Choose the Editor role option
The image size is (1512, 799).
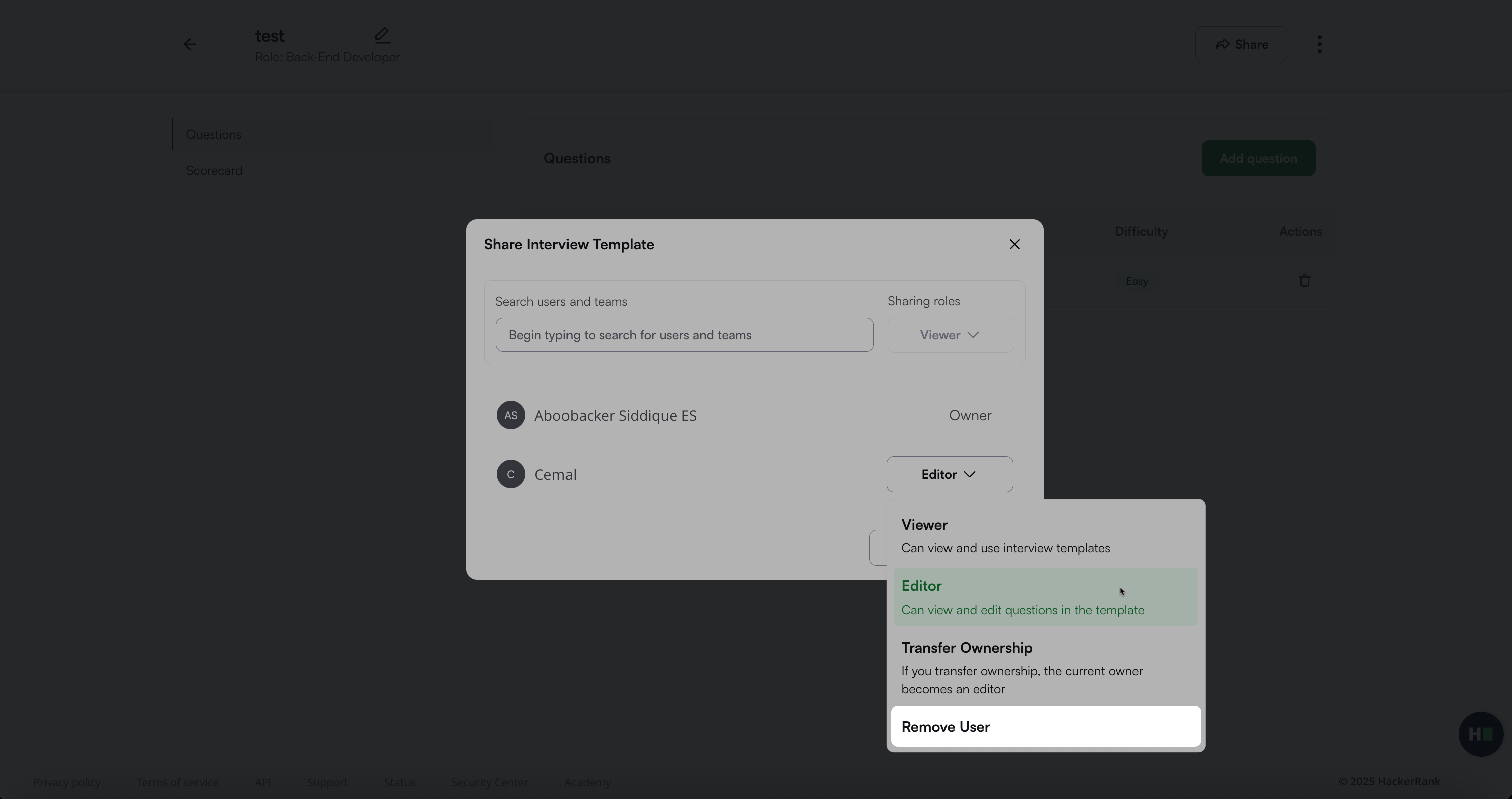click(x=1045, y=597)
